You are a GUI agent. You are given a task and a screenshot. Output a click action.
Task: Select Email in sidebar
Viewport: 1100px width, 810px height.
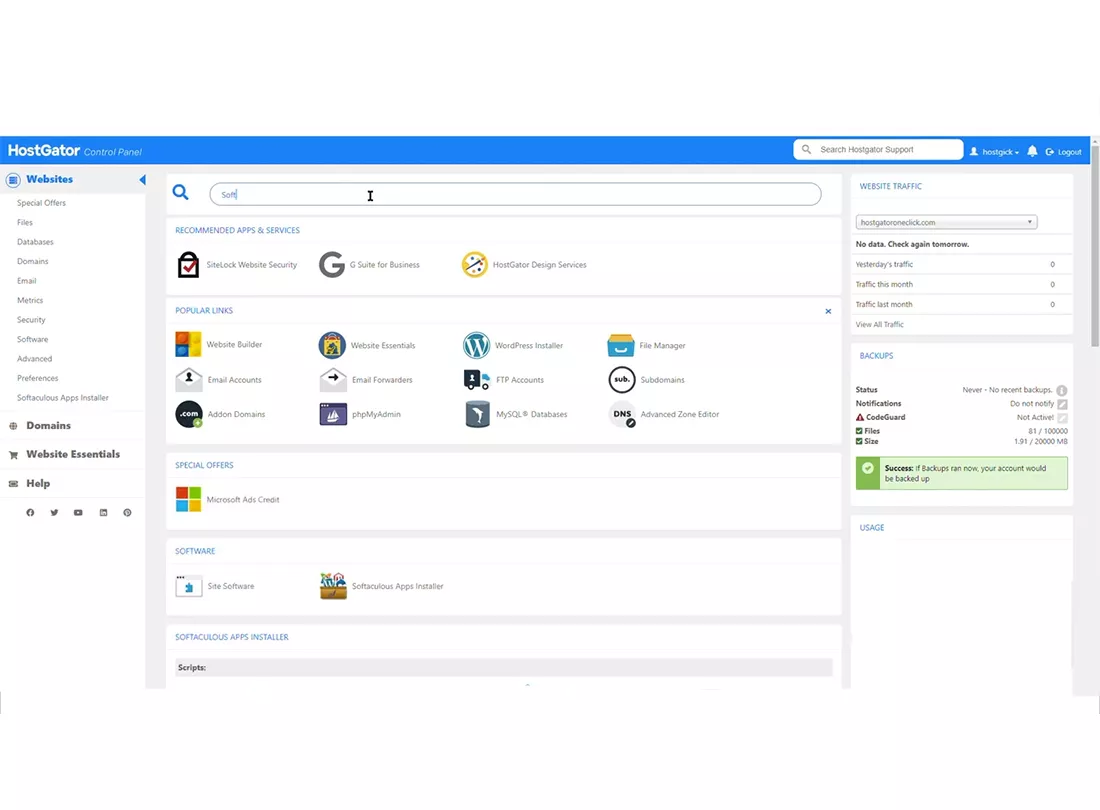(x=27, y=281)
